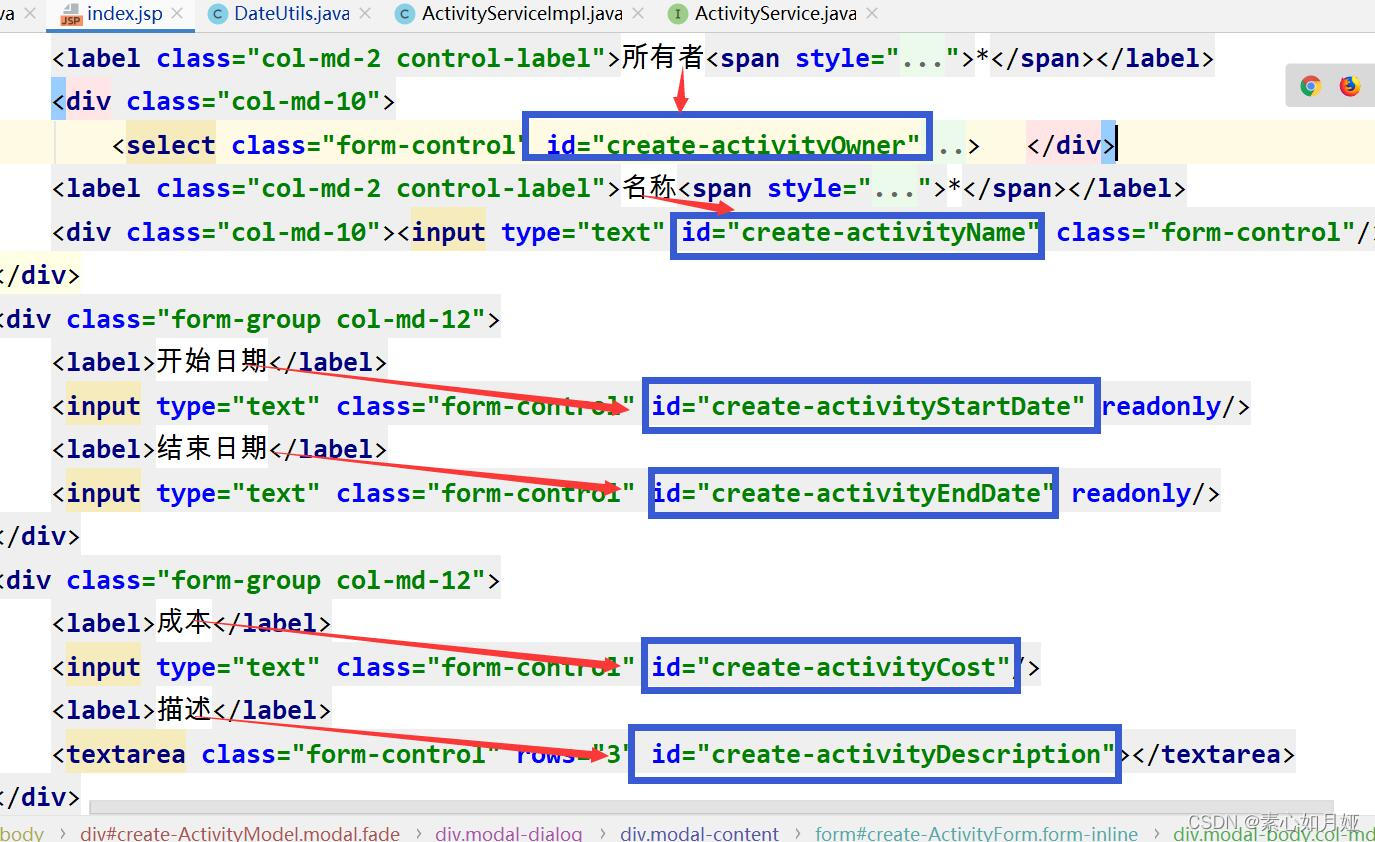Click the closing </textarea> tag
Screen dimensions: 1375x842
tap(1213, 755)
